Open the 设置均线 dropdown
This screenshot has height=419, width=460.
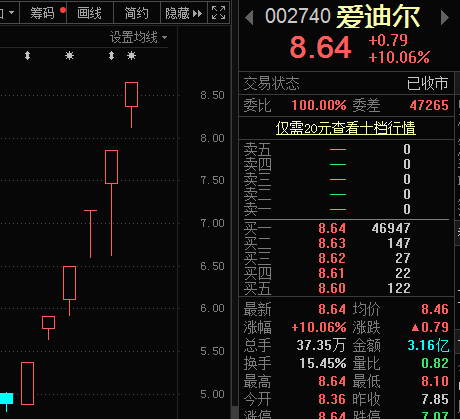tap(138, 37)
